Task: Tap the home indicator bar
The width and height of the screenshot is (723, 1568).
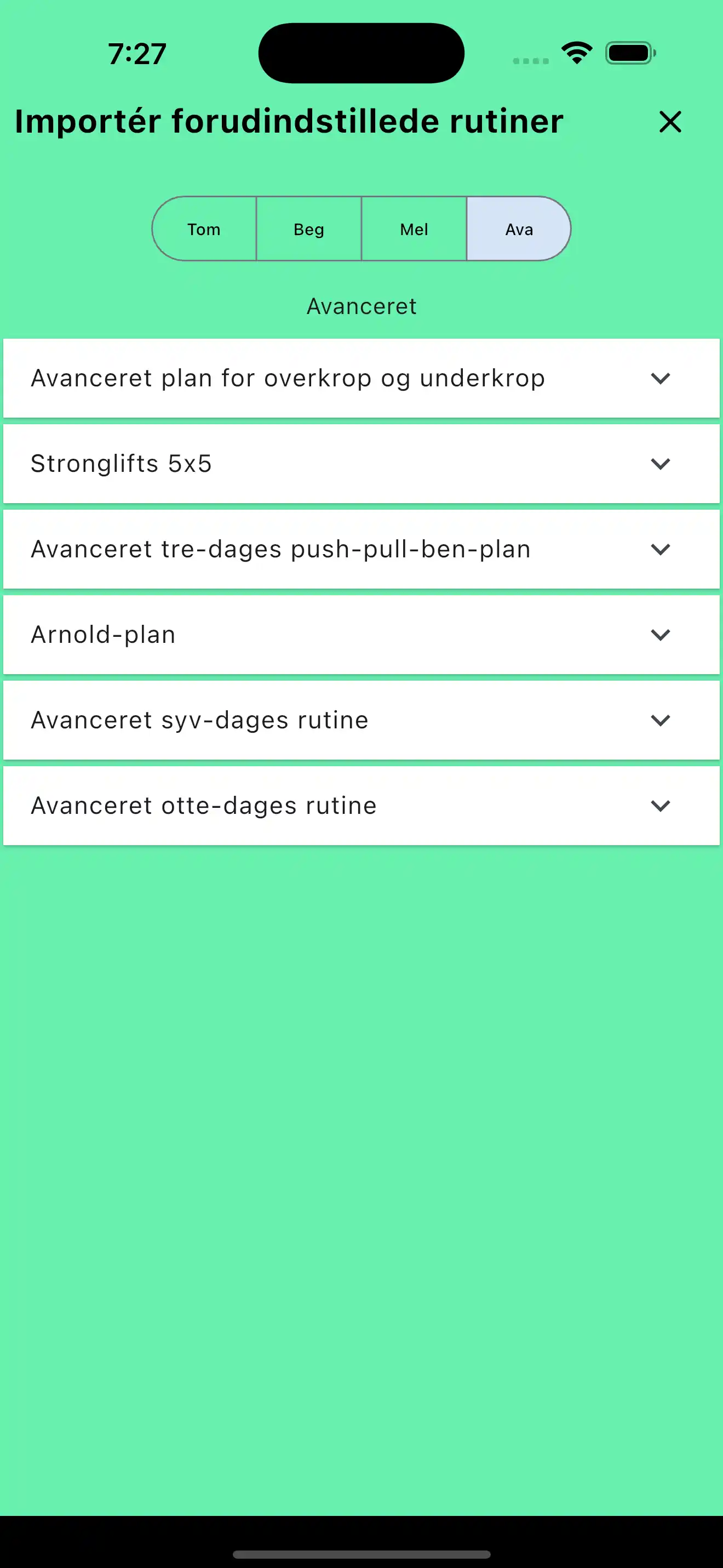Action: (361, 1554)
